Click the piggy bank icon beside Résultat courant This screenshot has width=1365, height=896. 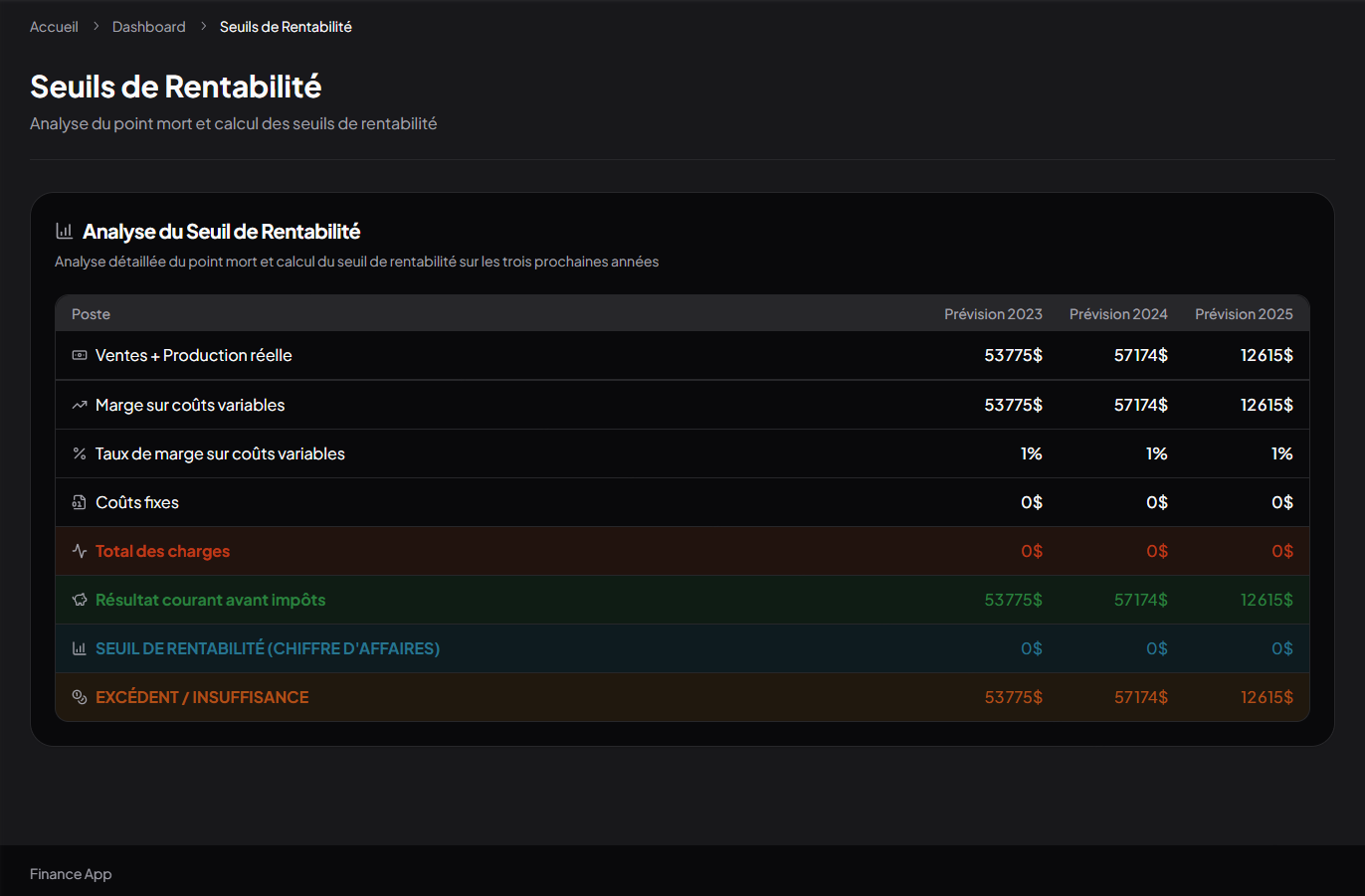tap(80, 600)
